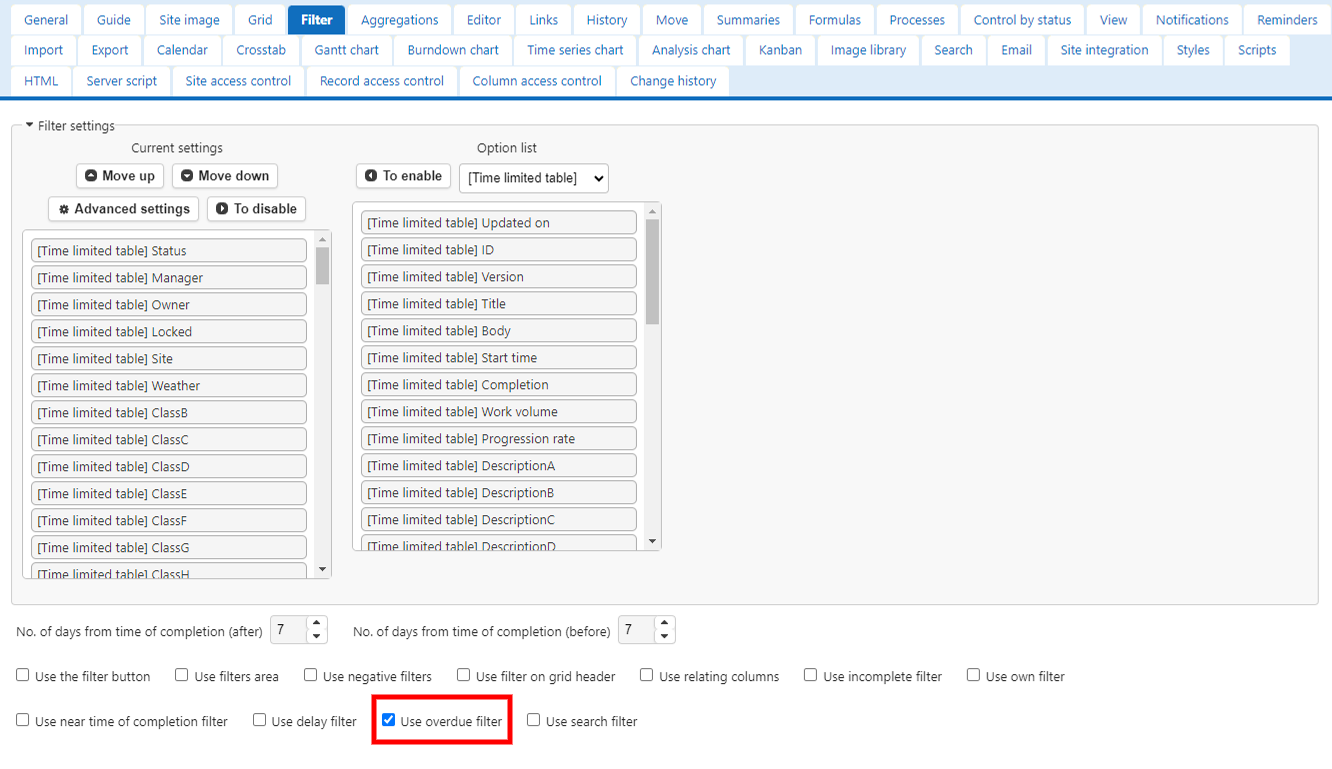This screenshot has height=769, width=1332.
Task: Uncheck Use overdue filter checkbox
Action: 389,720
